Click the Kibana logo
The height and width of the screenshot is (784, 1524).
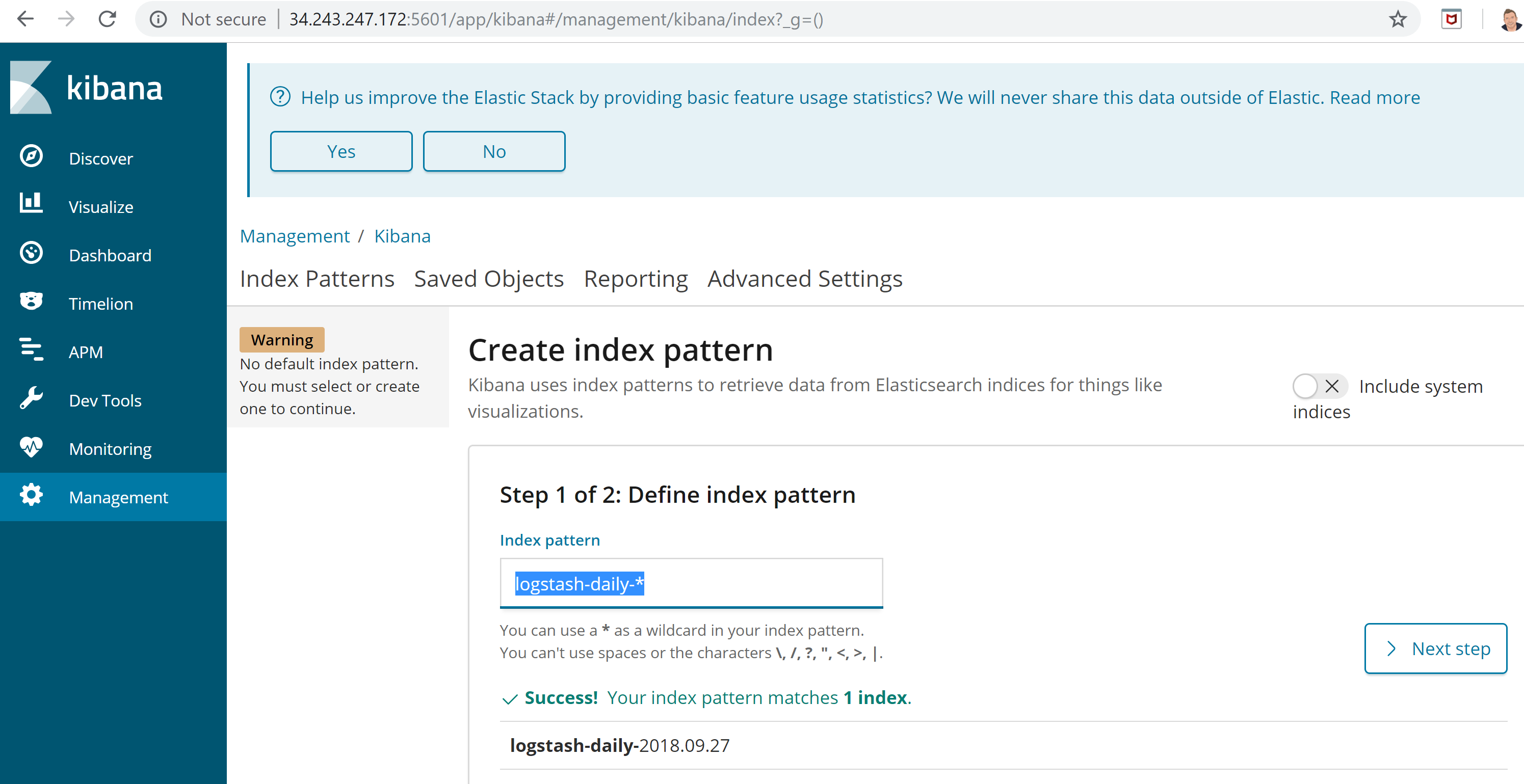(x=86, y=88)
